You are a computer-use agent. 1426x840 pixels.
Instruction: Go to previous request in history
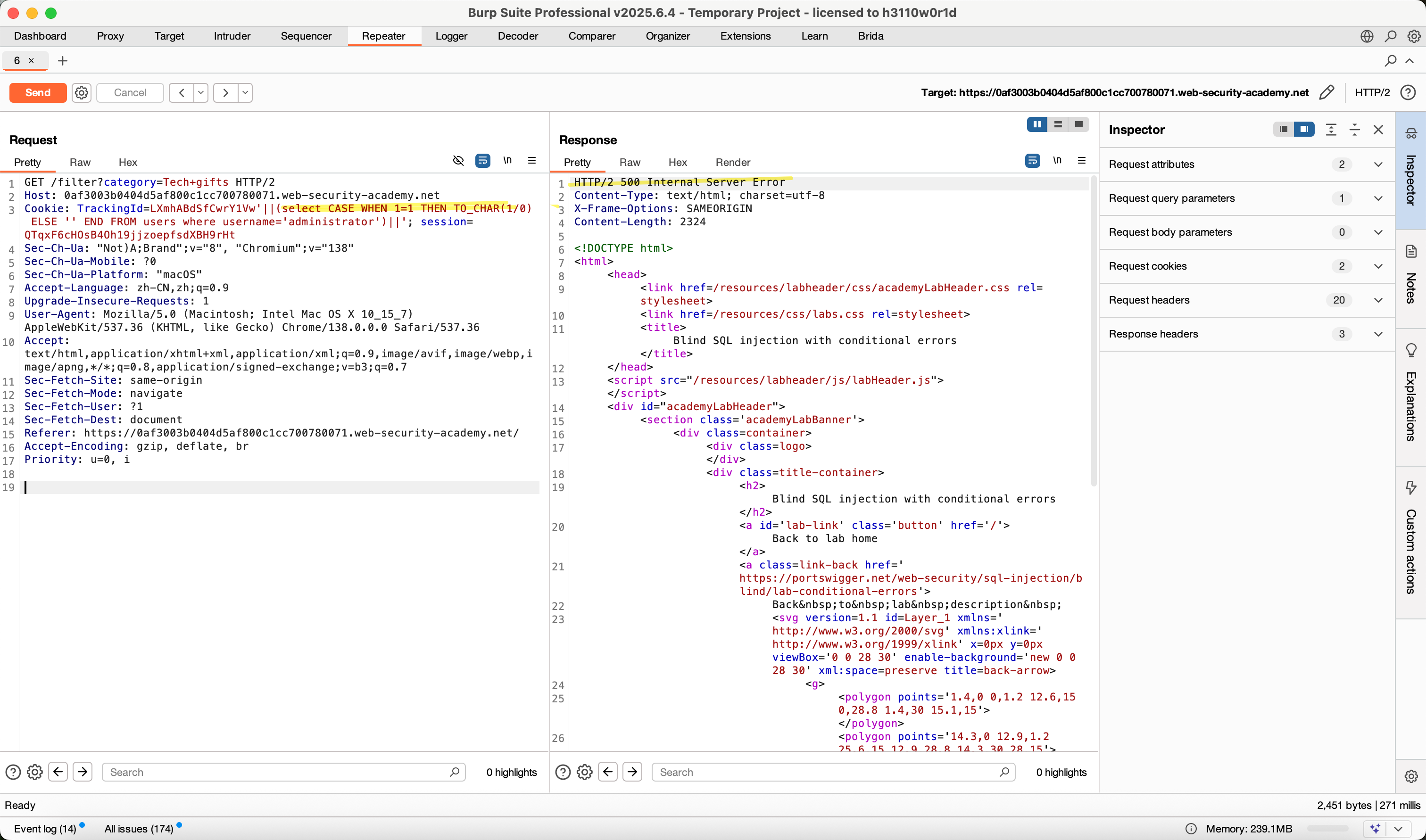tap(181, 92)
